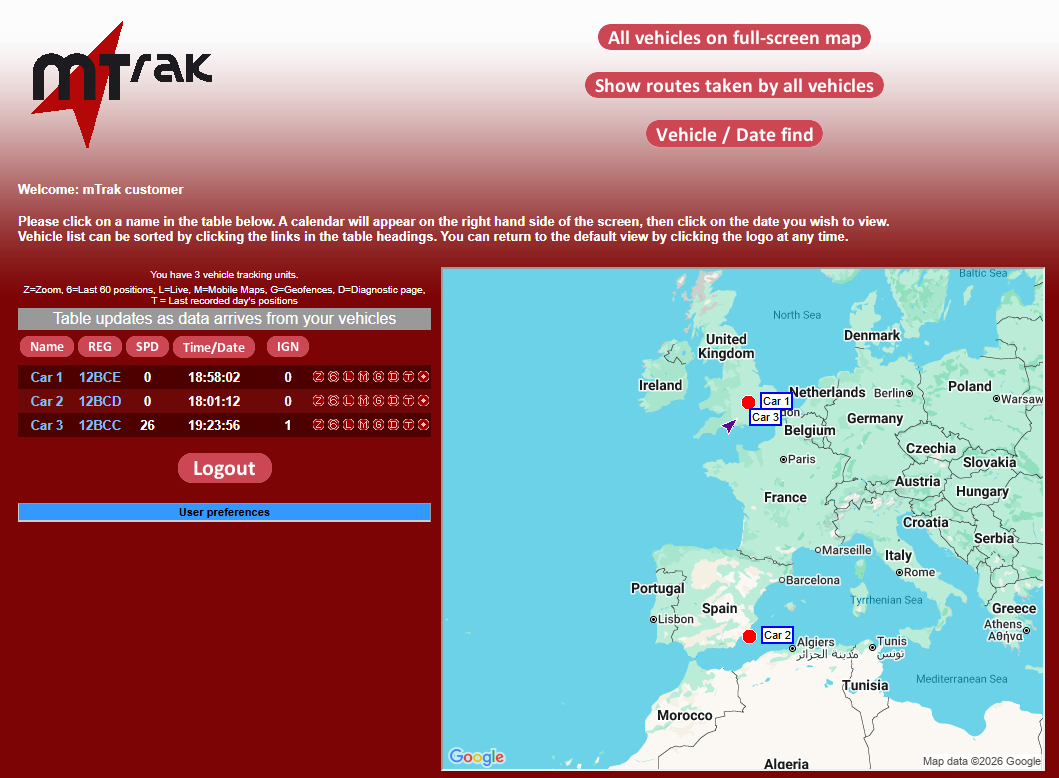Open All vehicles on full-screen map
Viewport: 1059px width, 778px height.
734,37
